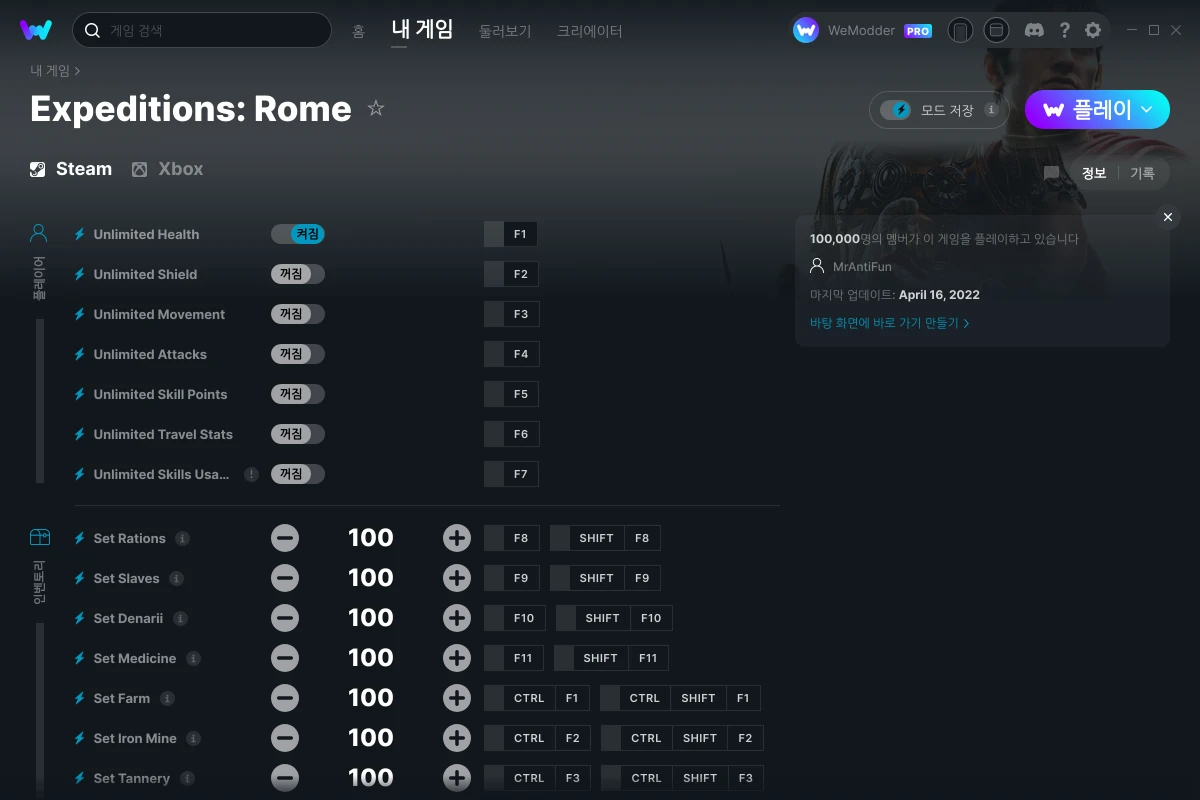Image resolution: width=1200 pixels, height=800 pixels.
Task: Show info for Unlimited Skills Usage
Action: click(x=251, y=474)
